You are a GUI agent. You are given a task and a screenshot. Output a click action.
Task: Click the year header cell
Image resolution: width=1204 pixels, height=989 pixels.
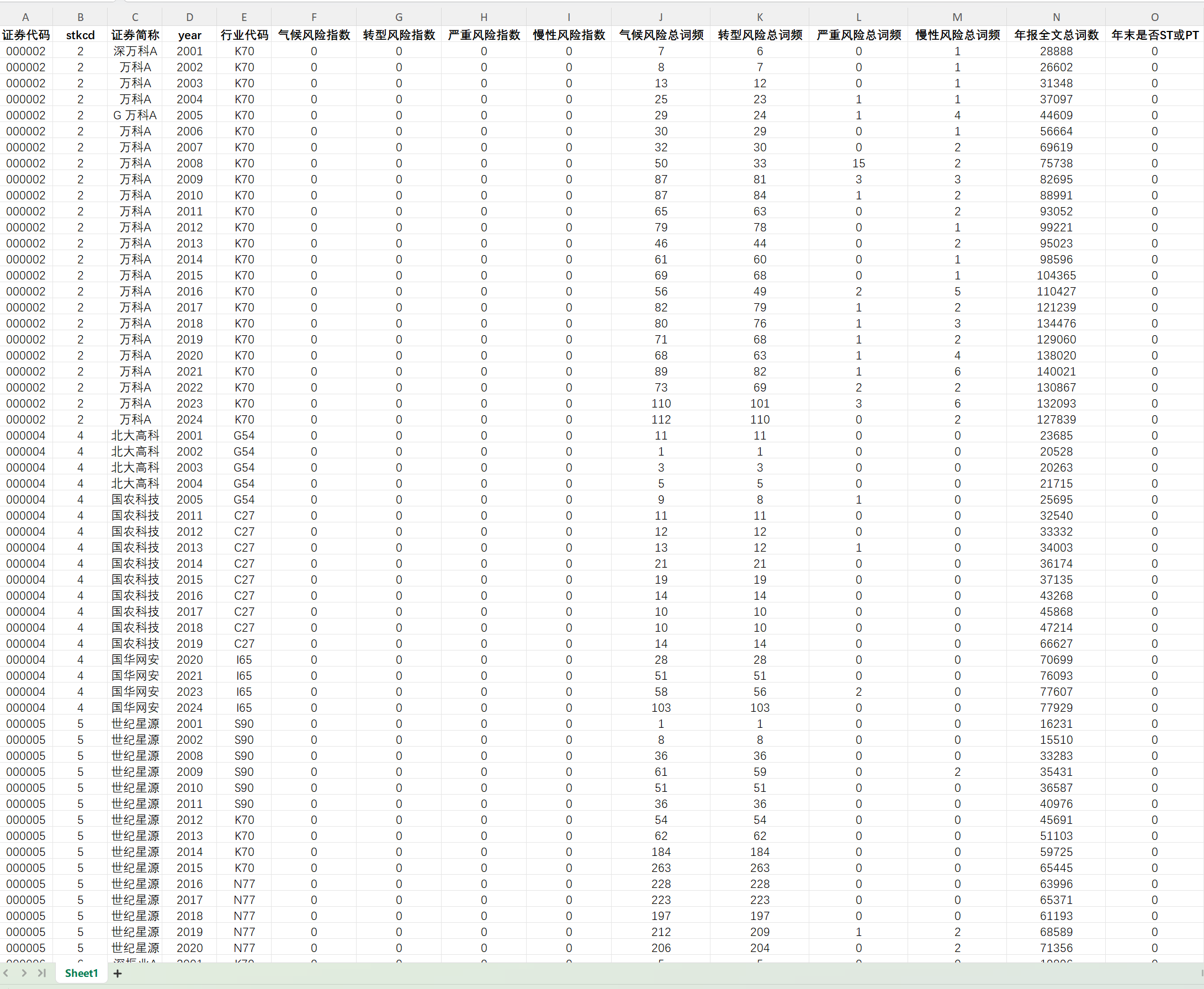click(x=190, y=35)
